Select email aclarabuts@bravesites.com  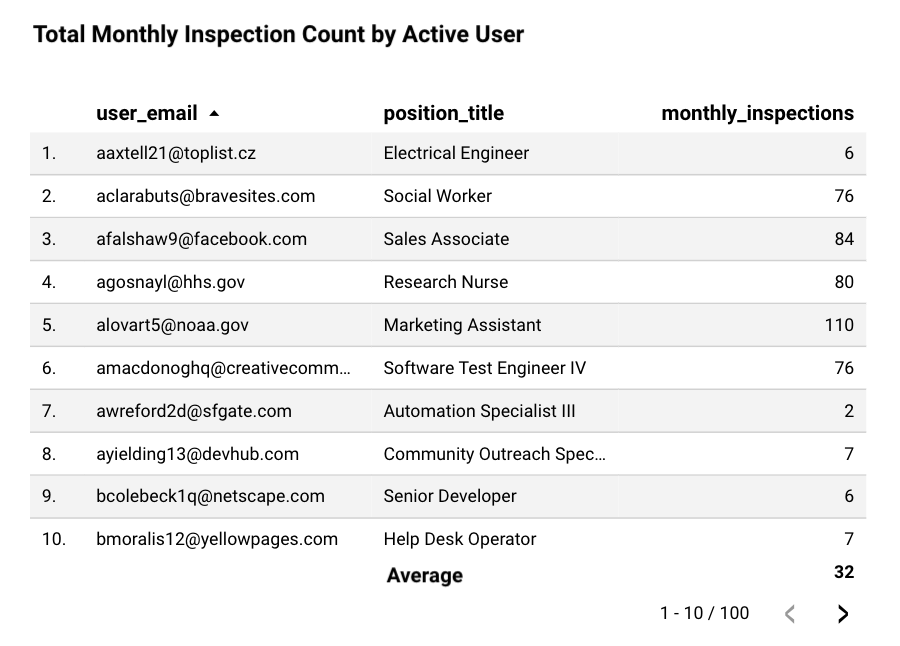point(205,196)
